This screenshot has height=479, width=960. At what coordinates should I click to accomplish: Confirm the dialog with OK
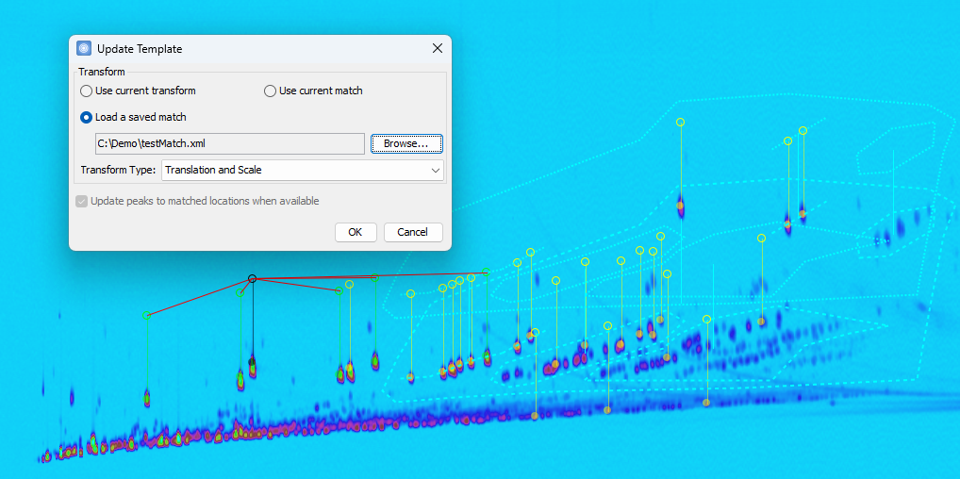(x=354, y=232)
